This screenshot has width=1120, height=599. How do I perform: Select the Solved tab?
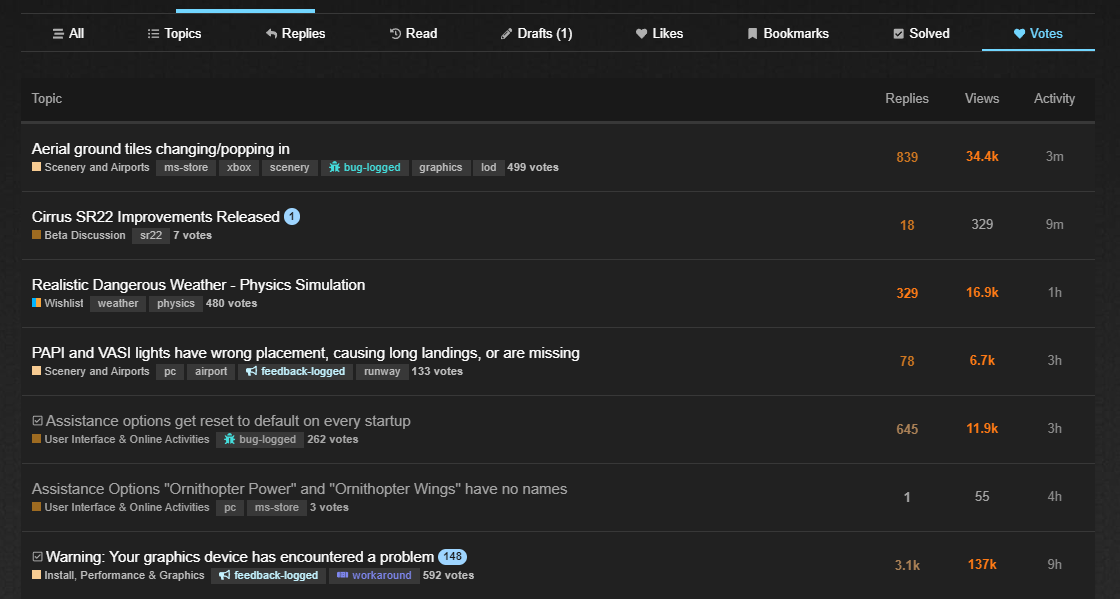(x=921, y=33)
